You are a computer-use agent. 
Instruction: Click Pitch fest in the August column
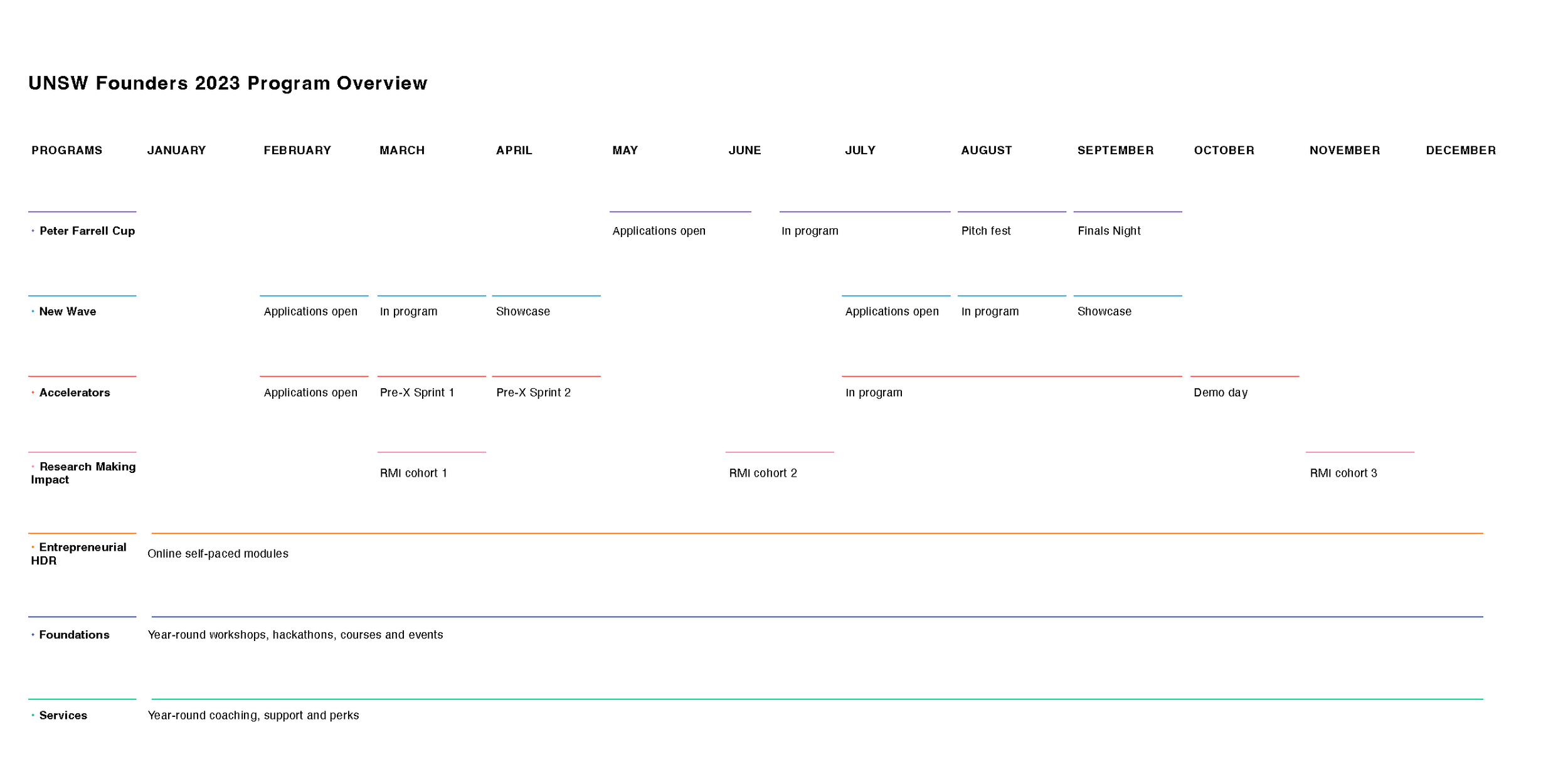click(986, 231)
